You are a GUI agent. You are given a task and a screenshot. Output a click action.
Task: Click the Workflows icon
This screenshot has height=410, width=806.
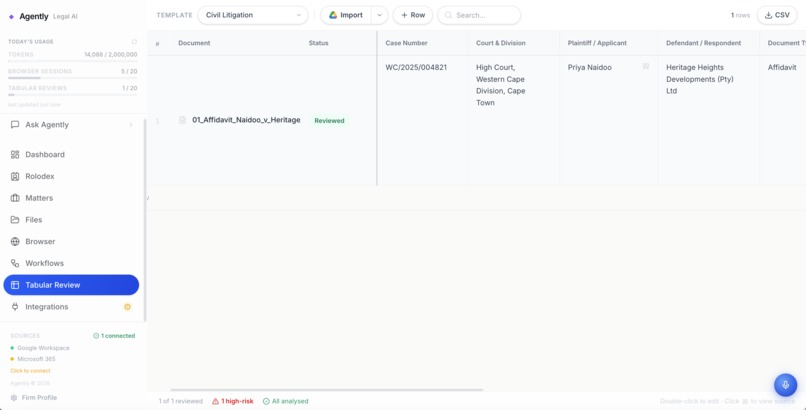click(15, 263)
